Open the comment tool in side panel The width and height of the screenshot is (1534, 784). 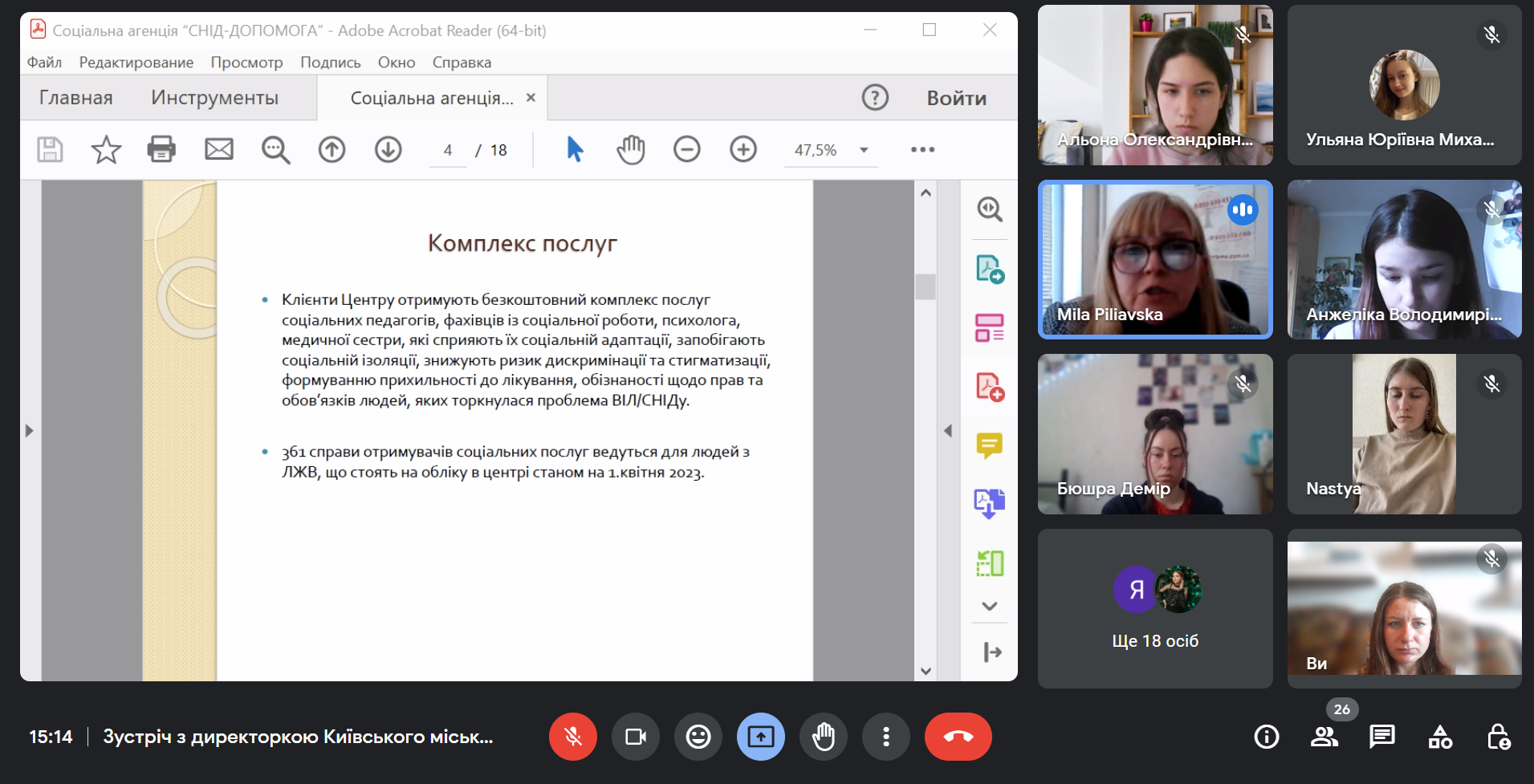coord(989,445)
